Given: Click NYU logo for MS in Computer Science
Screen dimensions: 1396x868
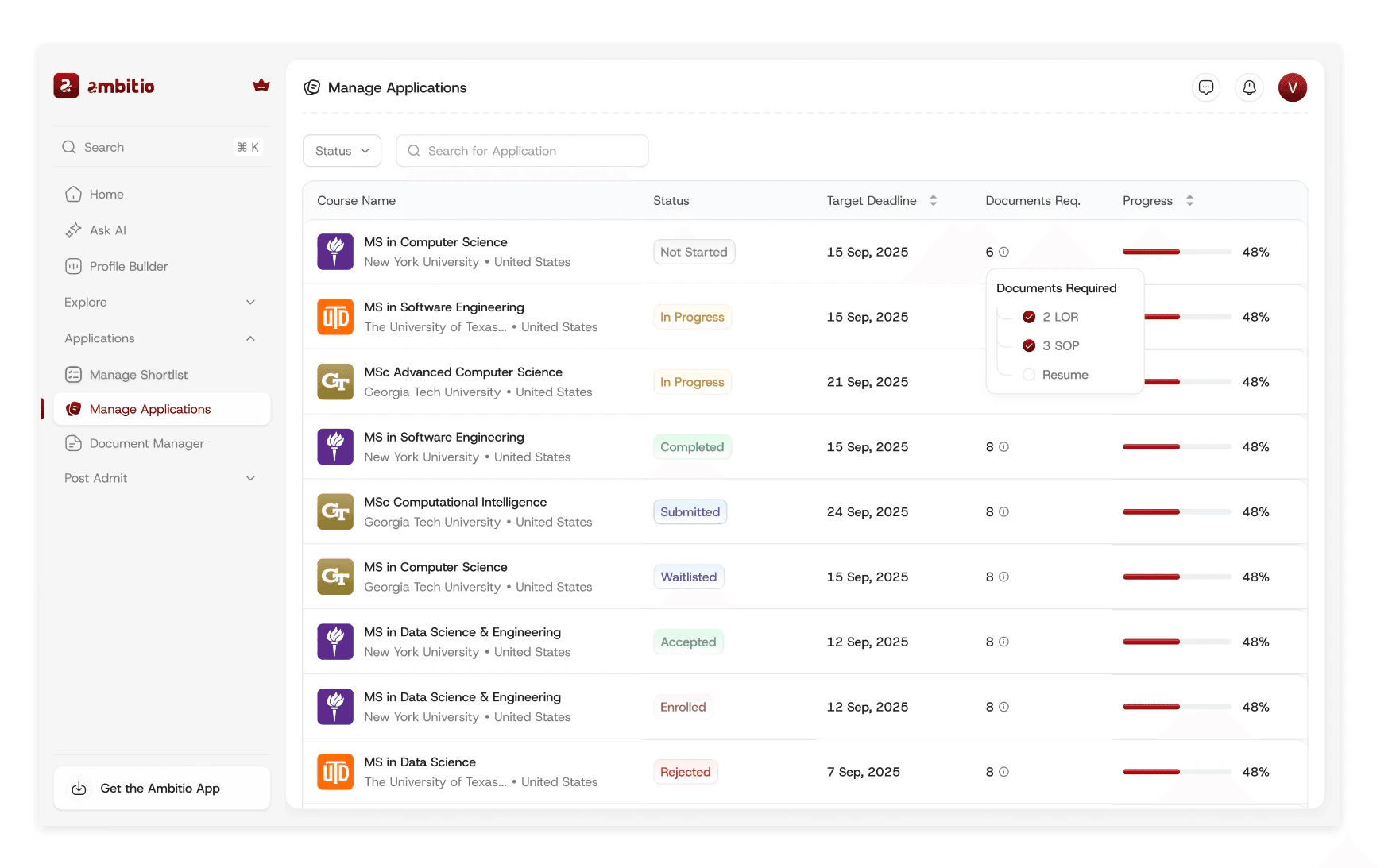Looking at the screenshot, I should 335,252.
